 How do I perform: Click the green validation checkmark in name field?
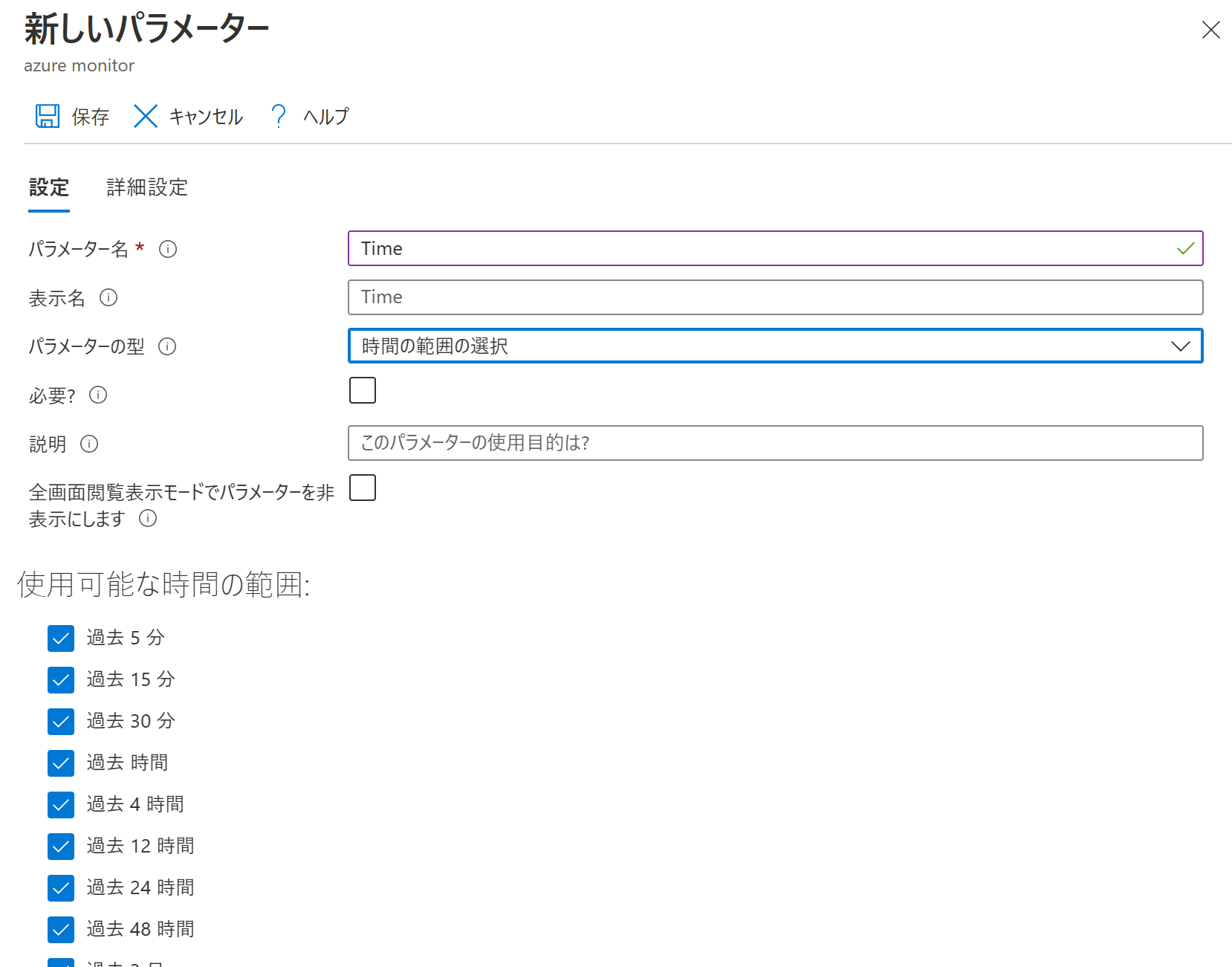click(1185, 248)
